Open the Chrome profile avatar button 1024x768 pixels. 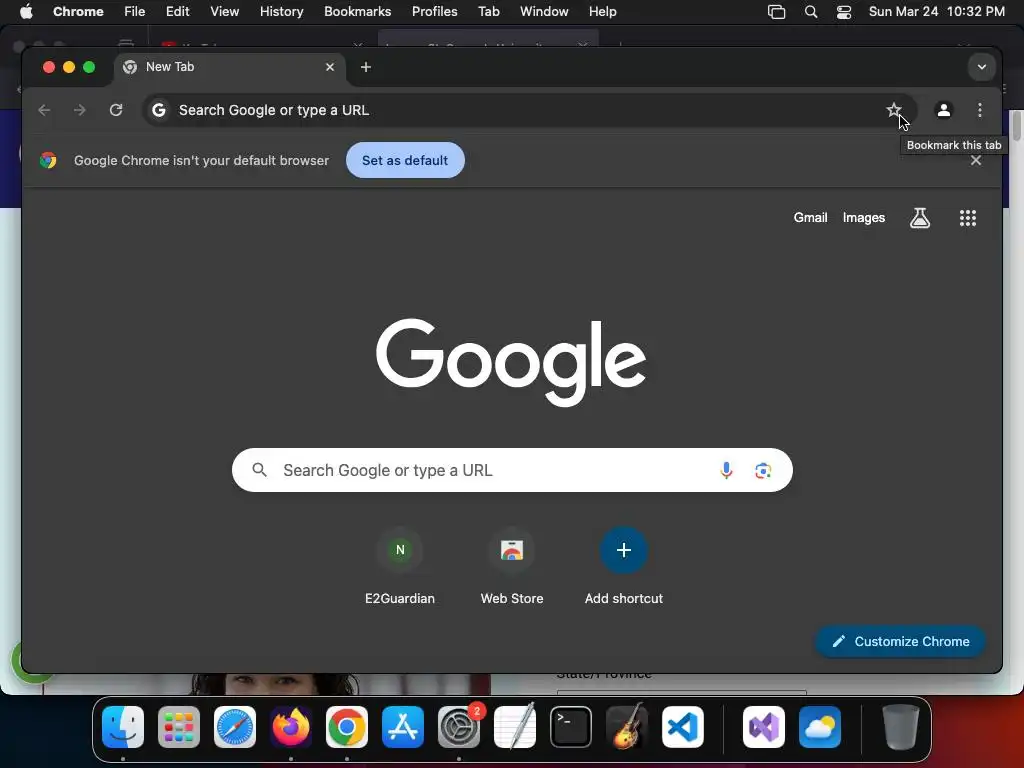tap(943, 110)
